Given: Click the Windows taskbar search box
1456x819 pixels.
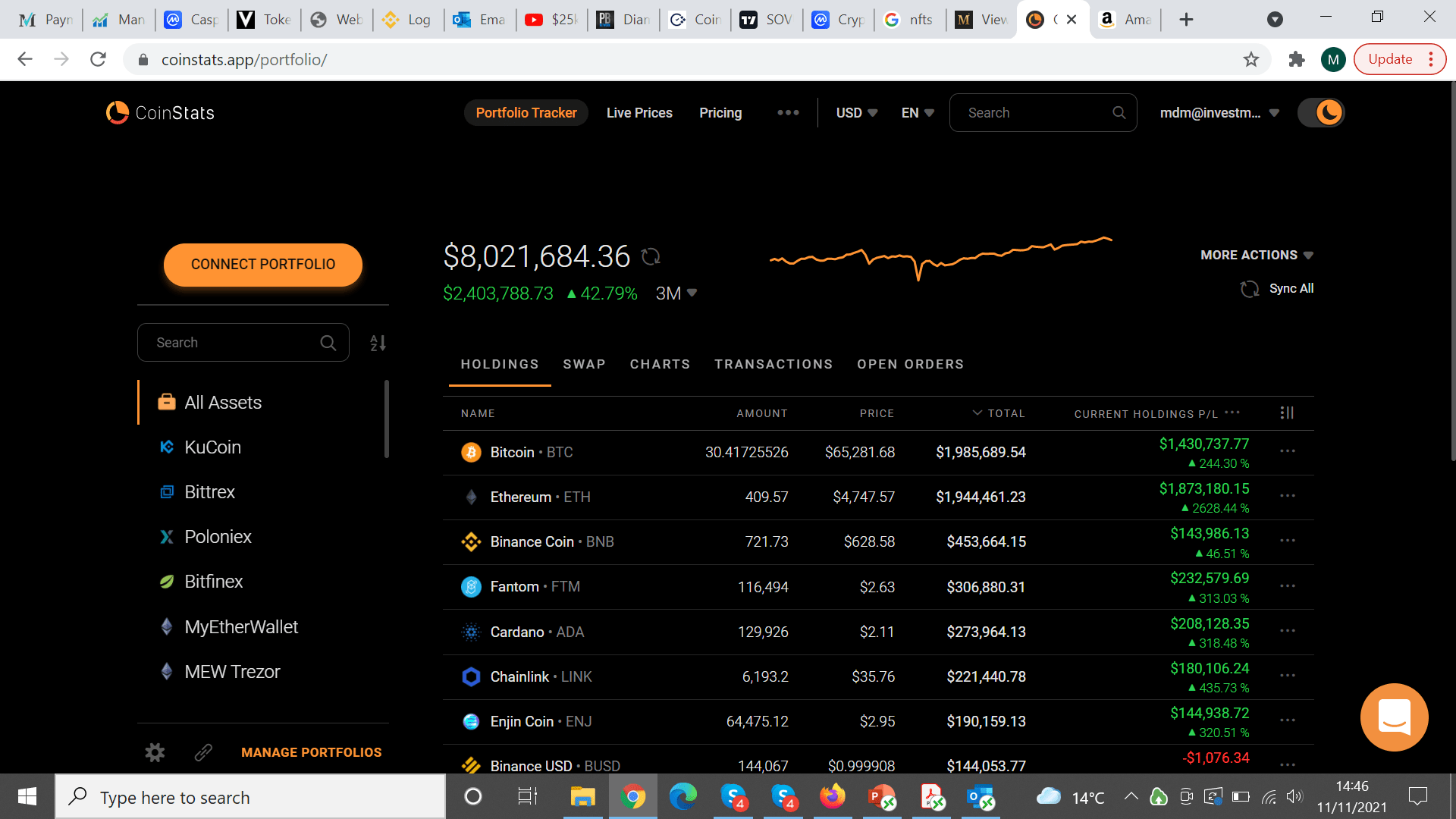Looking at the screenshot, I should 251,797.
